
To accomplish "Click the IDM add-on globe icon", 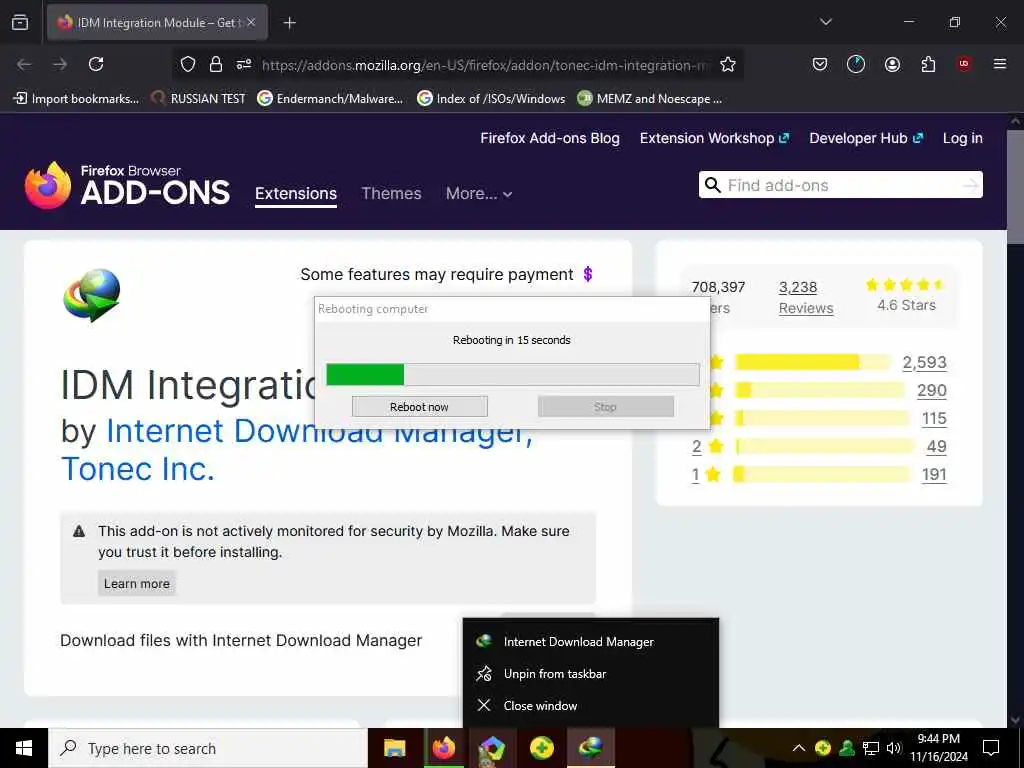I will coord(92,295).
